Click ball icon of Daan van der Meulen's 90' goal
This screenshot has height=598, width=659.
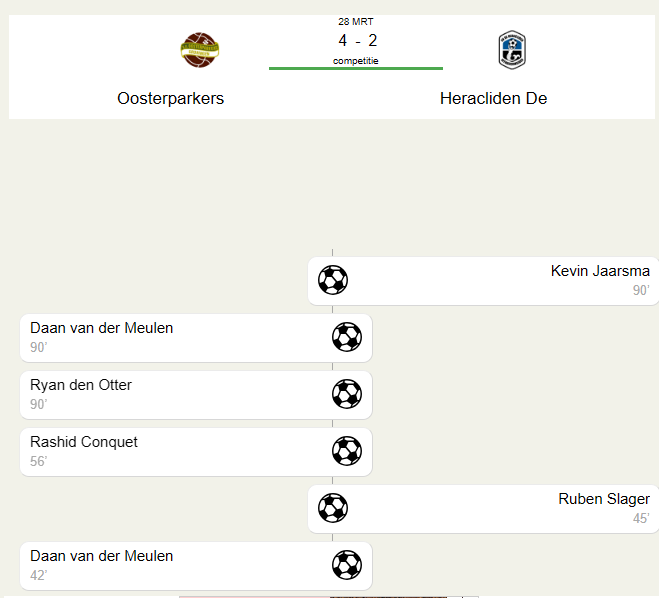point(347,337)
